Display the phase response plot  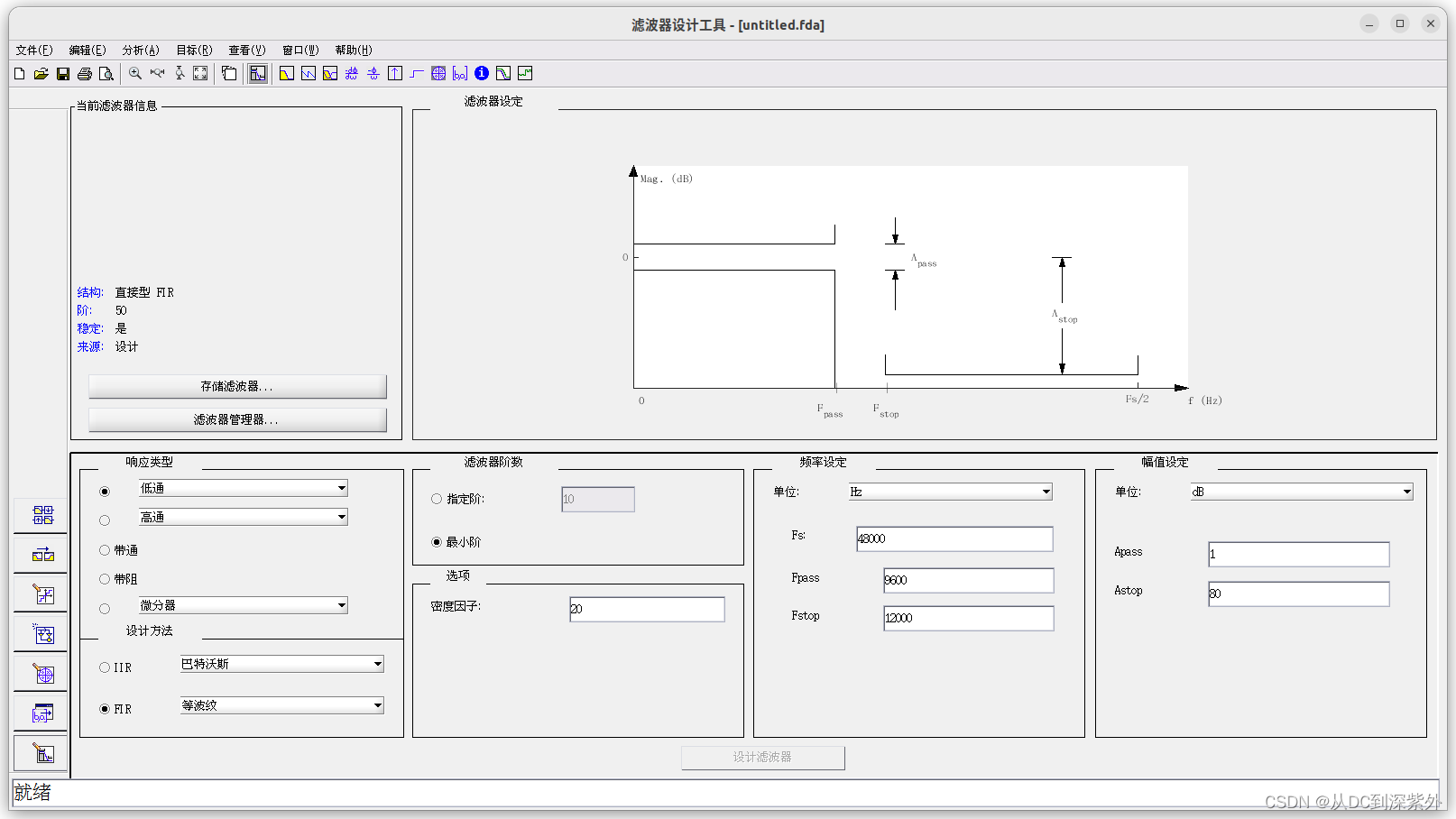(x=308, y=73)
